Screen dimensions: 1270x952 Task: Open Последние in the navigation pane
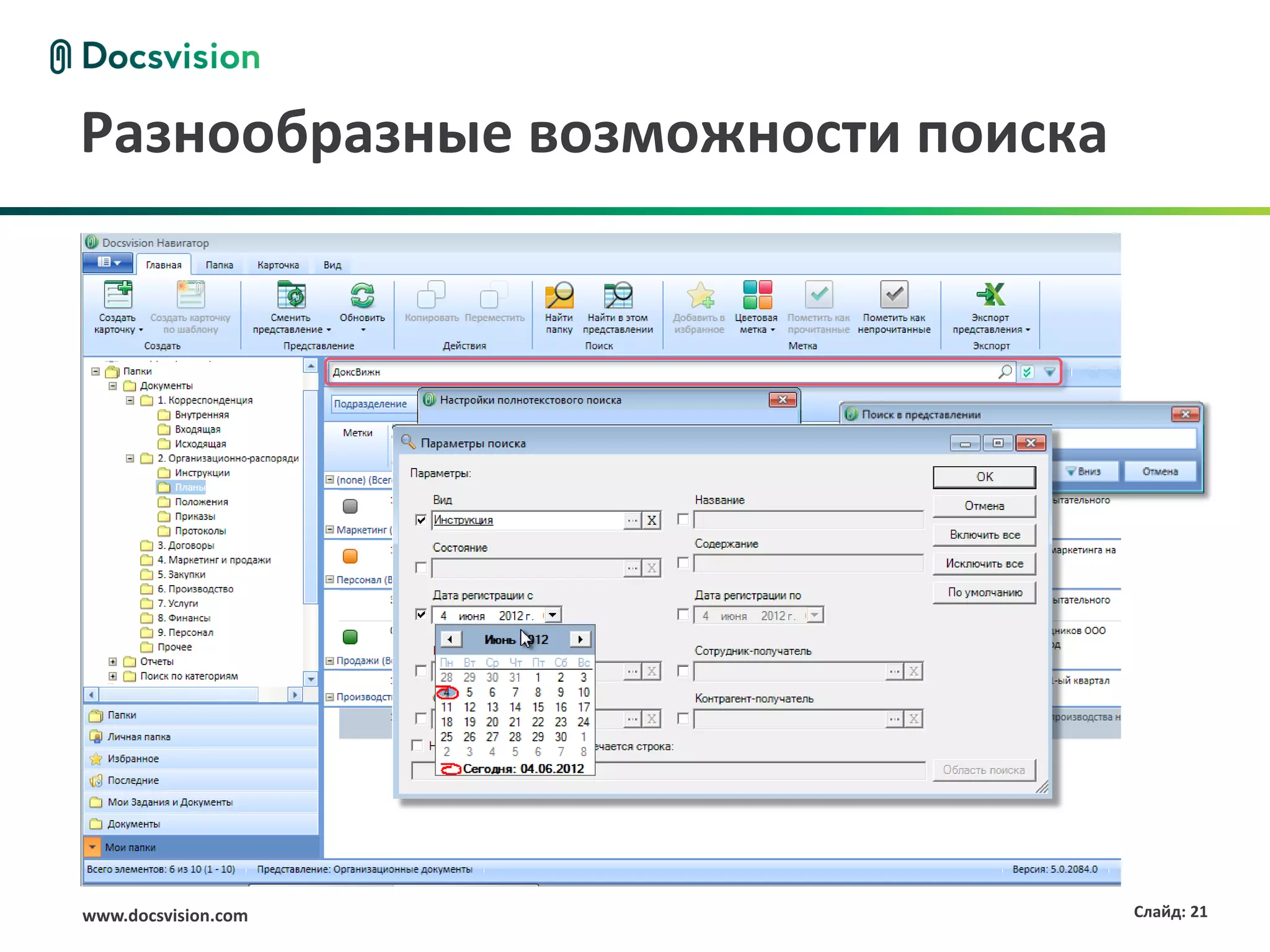pos(200,780)
